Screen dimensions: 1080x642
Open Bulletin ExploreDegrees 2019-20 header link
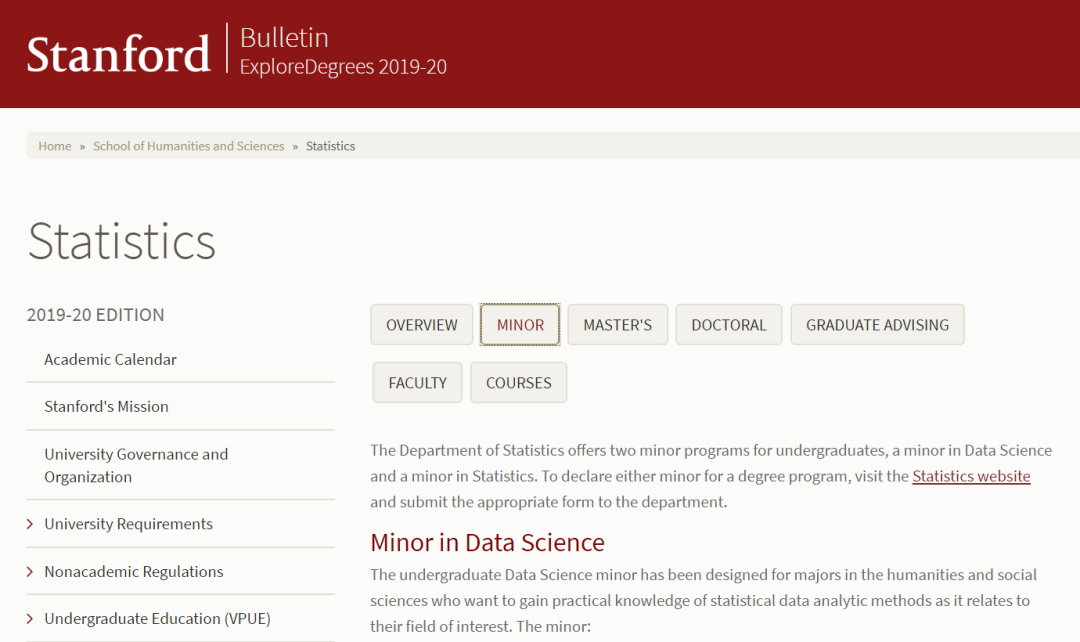(343, 52)
